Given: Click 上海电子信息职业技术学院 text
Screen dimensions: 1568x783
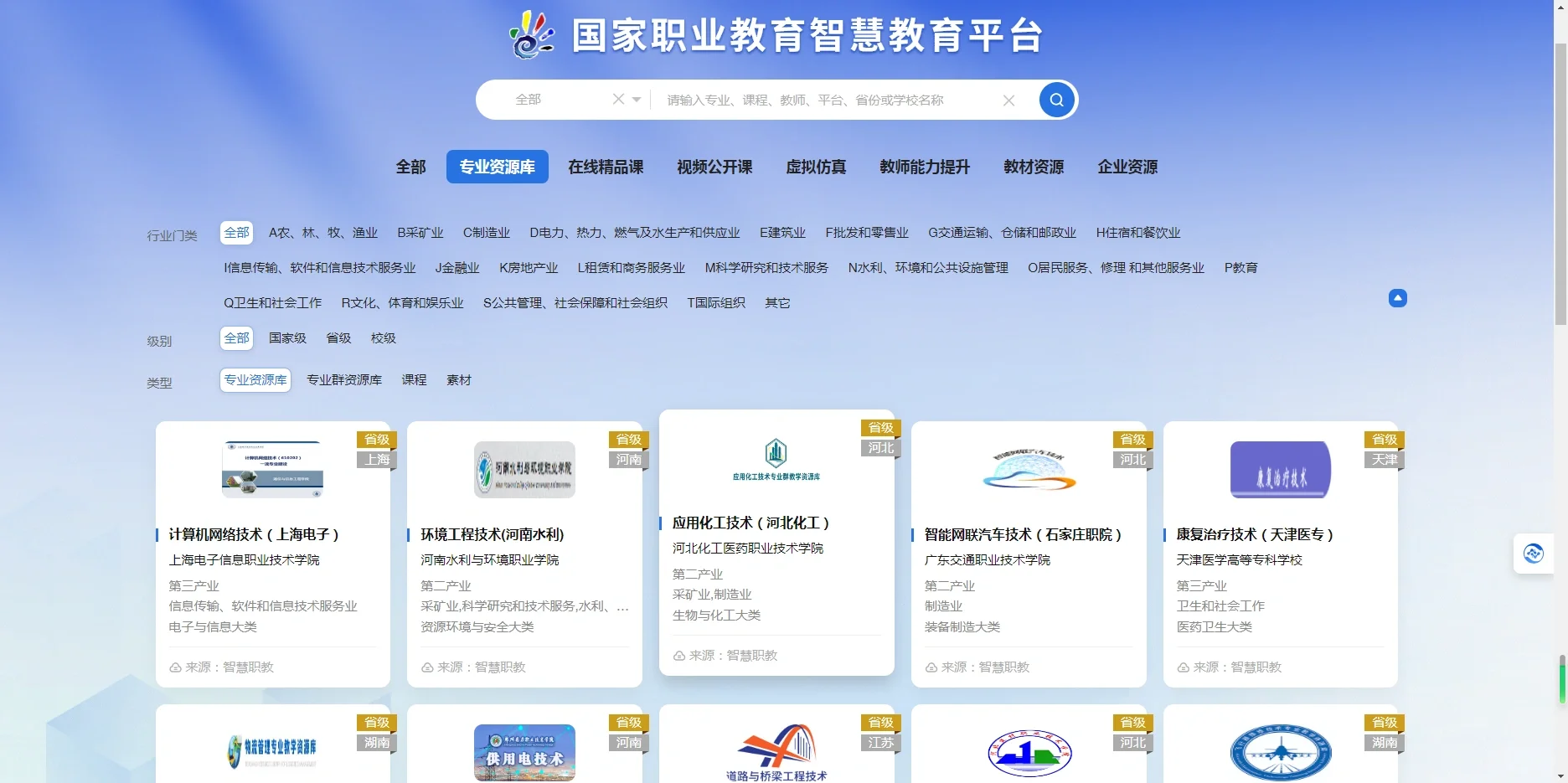Looking at the screenshot, I should click(x=245, y=559).
